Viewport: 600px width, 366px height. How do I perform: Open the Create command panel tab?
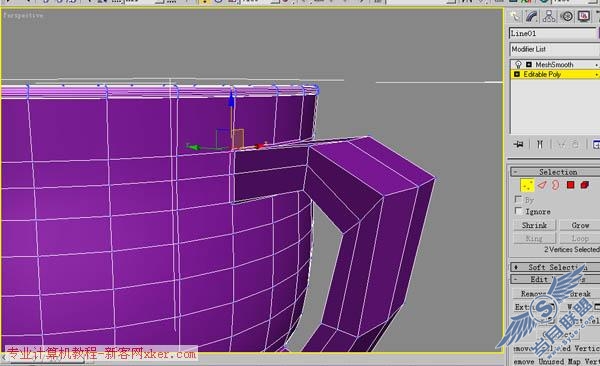click(x=515, y=16)
